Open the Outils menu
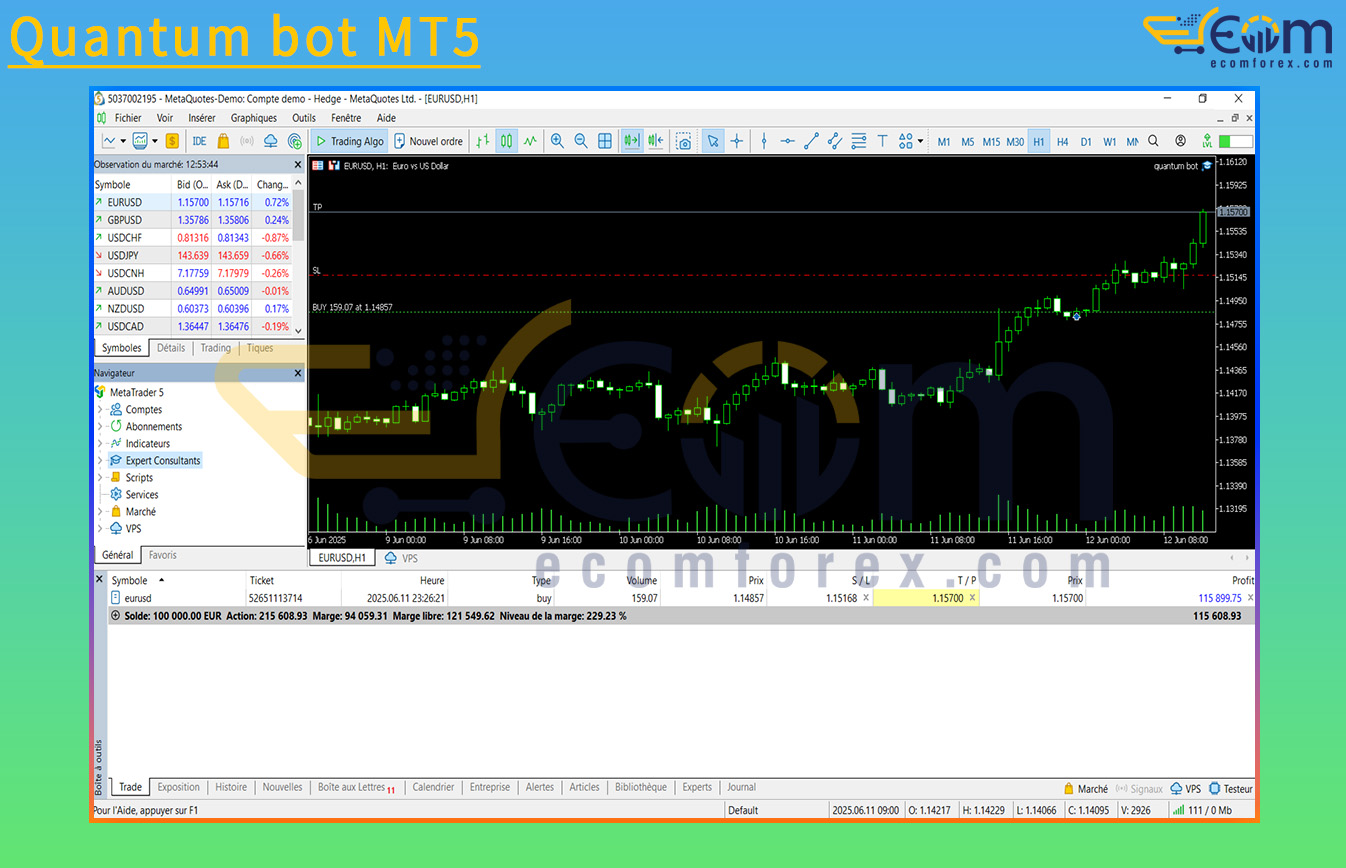The width and height of the screenshot is (1346, 868). pos(304,118)
